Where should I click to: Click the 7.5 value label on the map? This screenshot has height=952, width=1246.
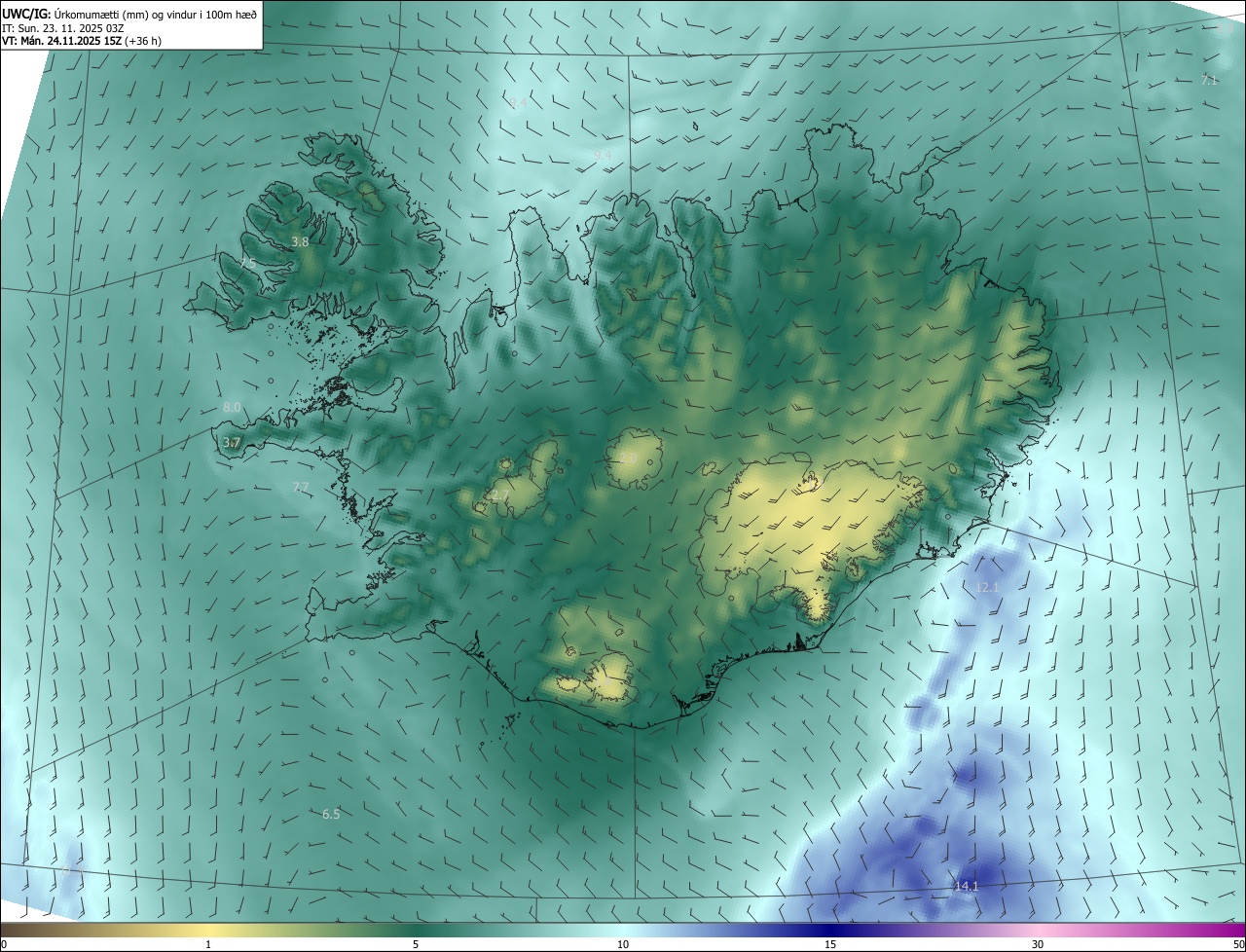[x=247, y=264]
